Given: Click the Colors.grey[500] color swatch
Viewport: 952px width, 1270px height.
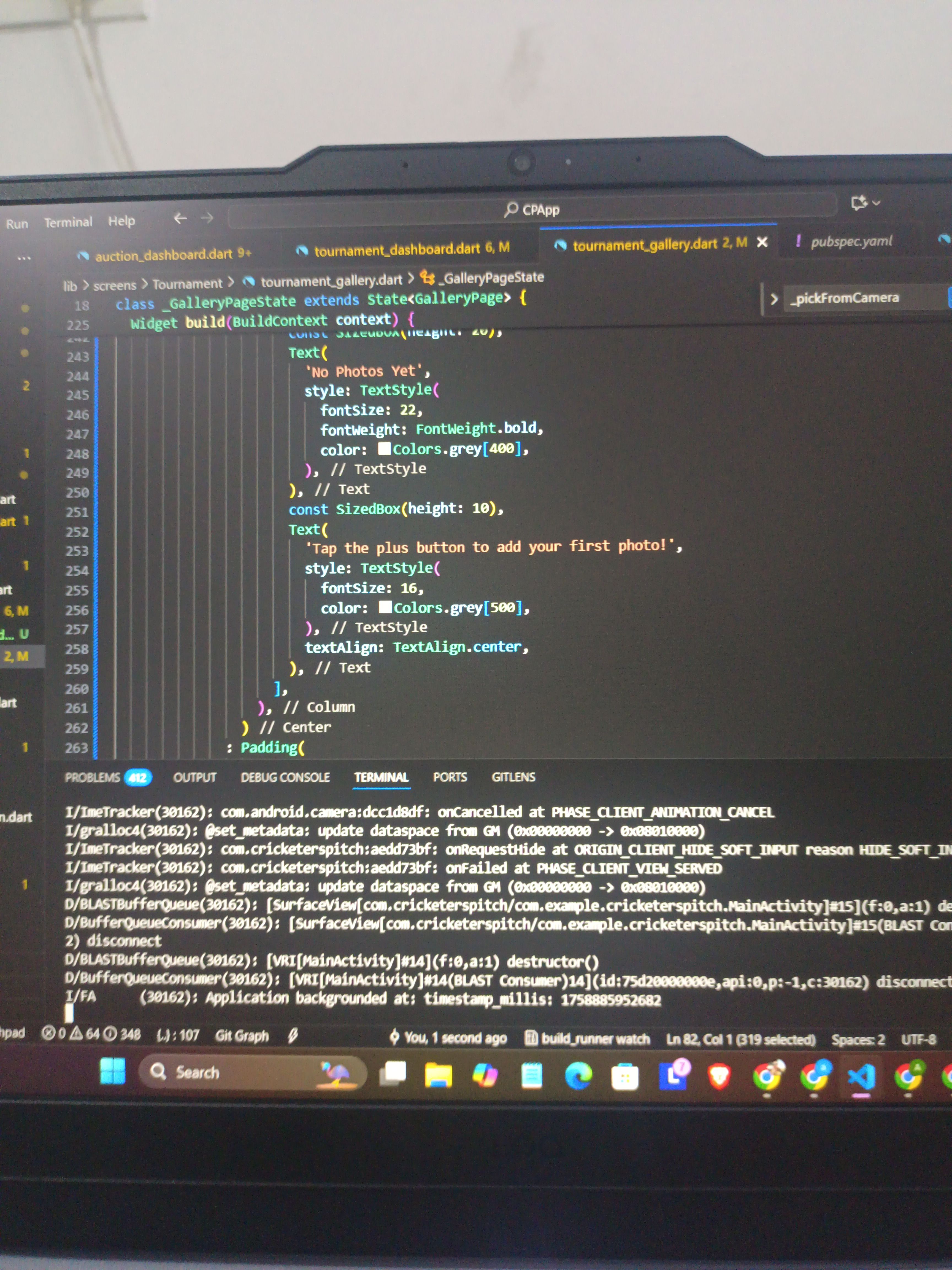Looking at the screenshot, I should point(385,607).
